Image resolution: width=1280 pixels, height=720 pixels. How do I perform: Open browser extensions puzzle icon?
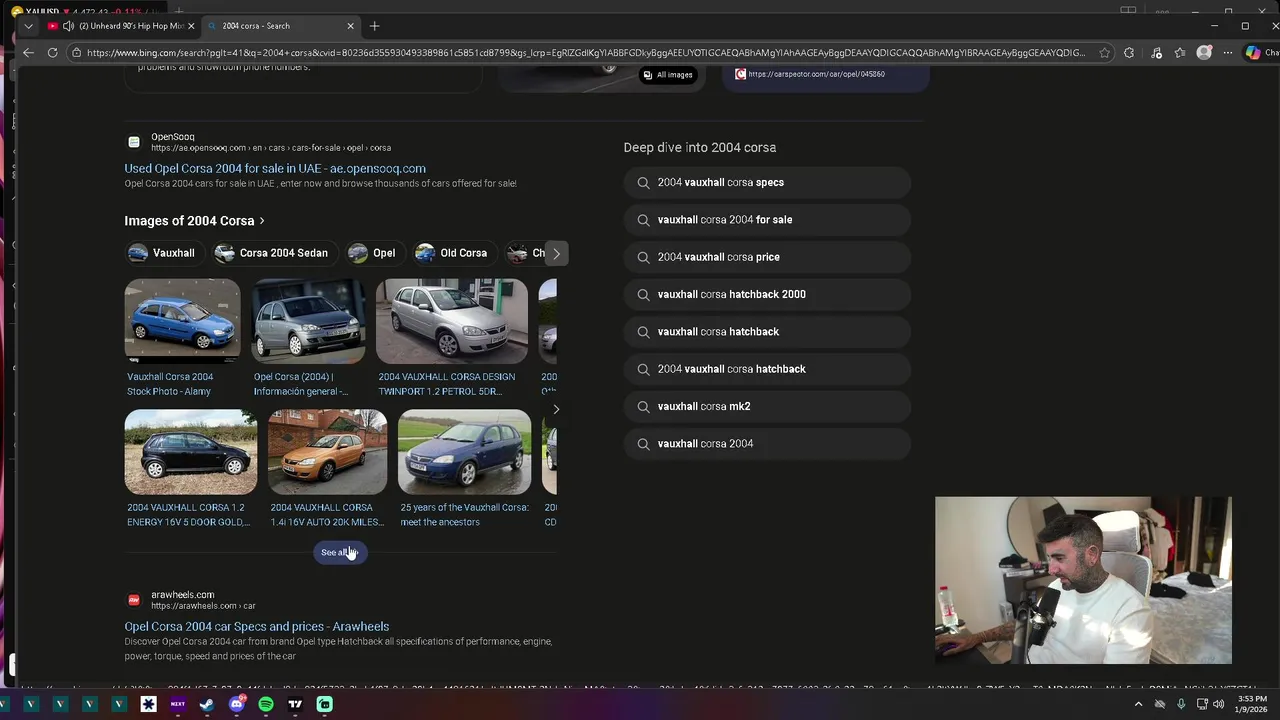pos(1129,53)
